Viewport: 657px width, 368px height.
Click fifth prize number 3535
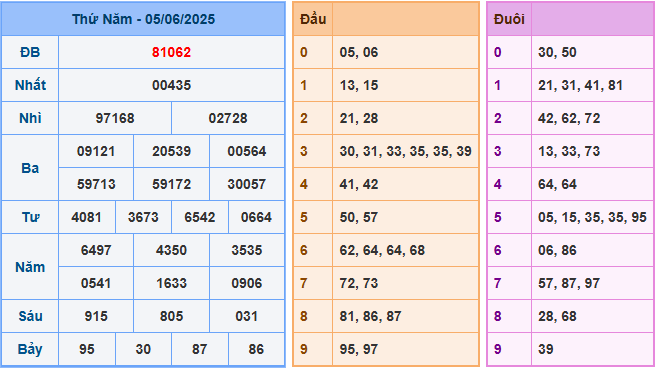[247, 250]
